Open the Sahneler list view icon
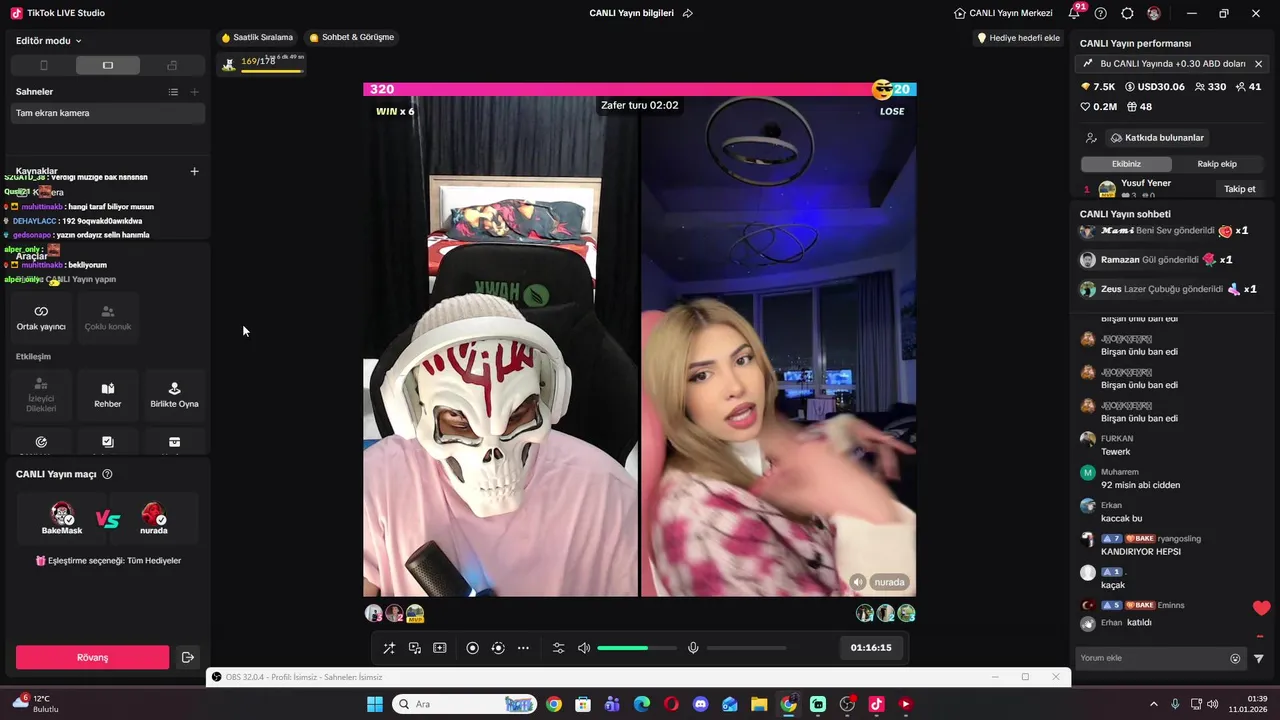The image size is (1280, 720). 173,92
